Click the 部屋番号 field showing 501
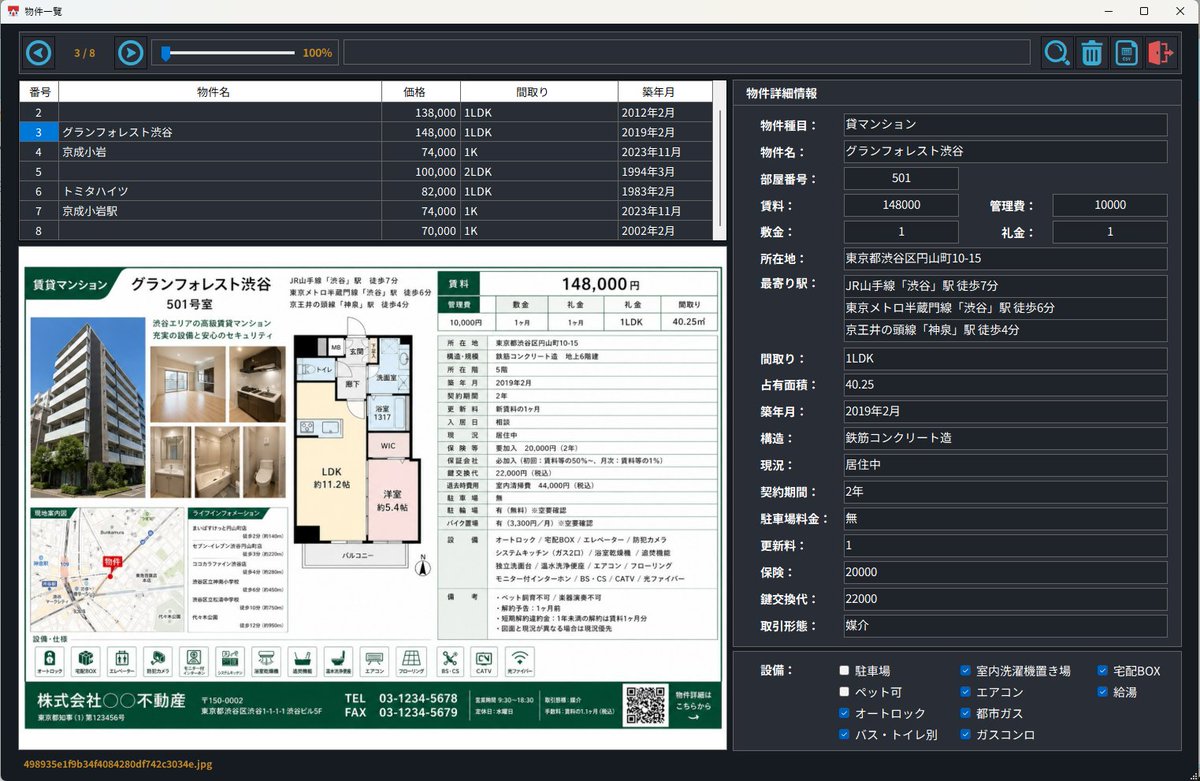This screenshot has width=1200, height=781. (901, 179)
